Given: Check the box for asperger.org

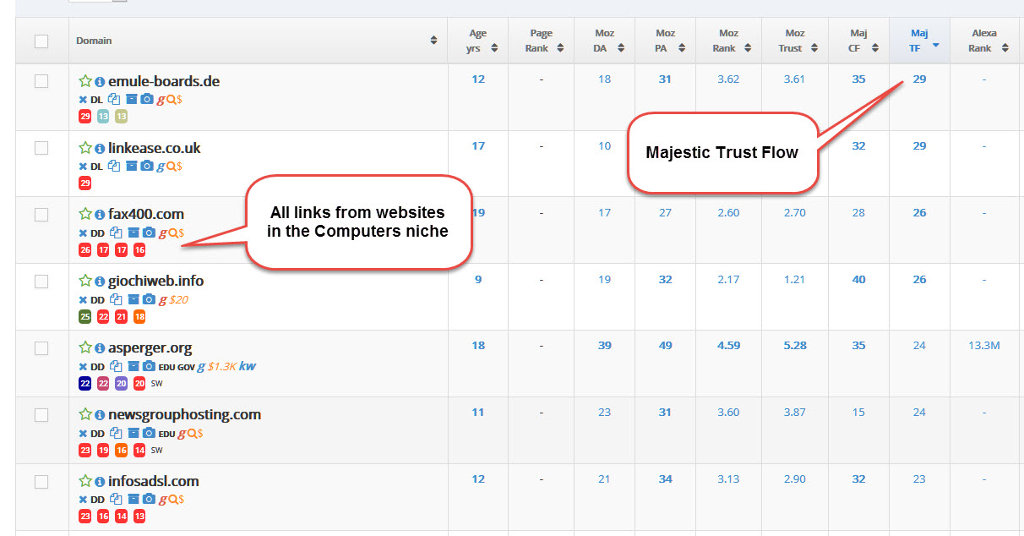Looking at the screenshot, I should (x=41, y=348).
